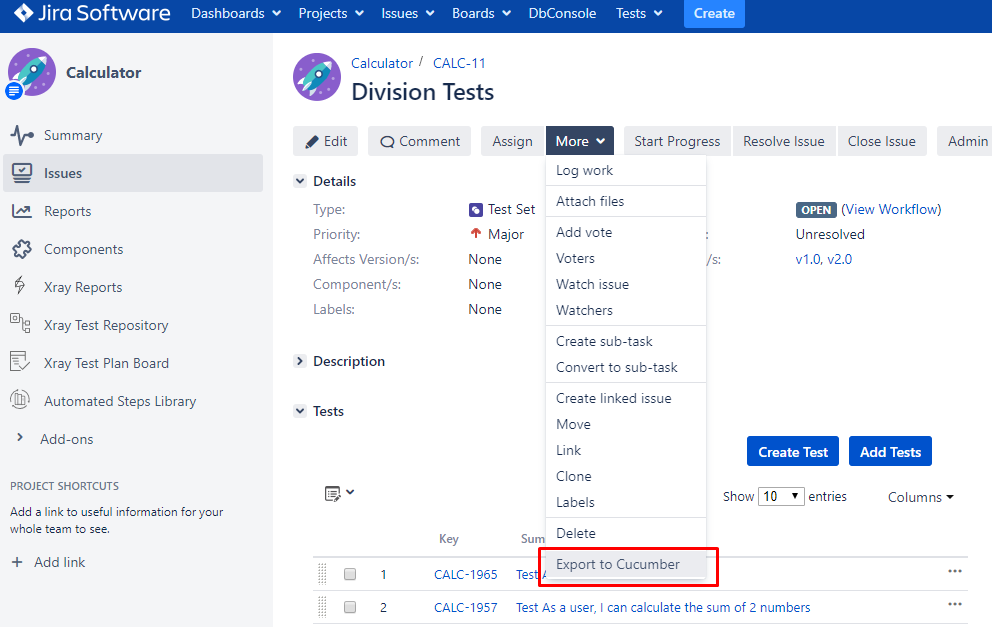Click the Comment button
The image size is (992, 627).
419,141
